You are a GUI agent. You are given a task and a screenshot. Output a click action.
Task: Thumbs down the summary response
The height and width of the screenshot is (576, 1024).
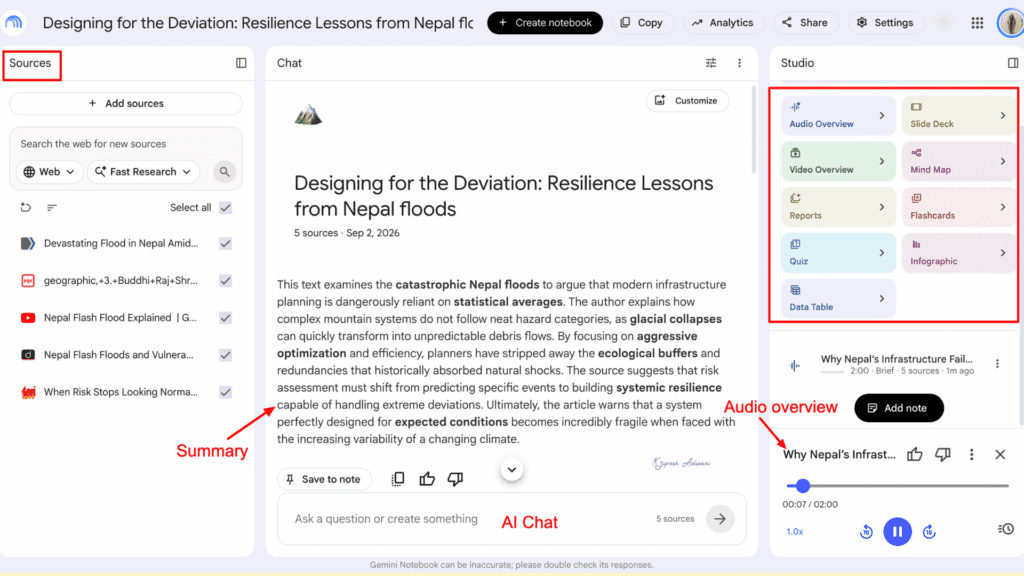[x=455, y=479]
